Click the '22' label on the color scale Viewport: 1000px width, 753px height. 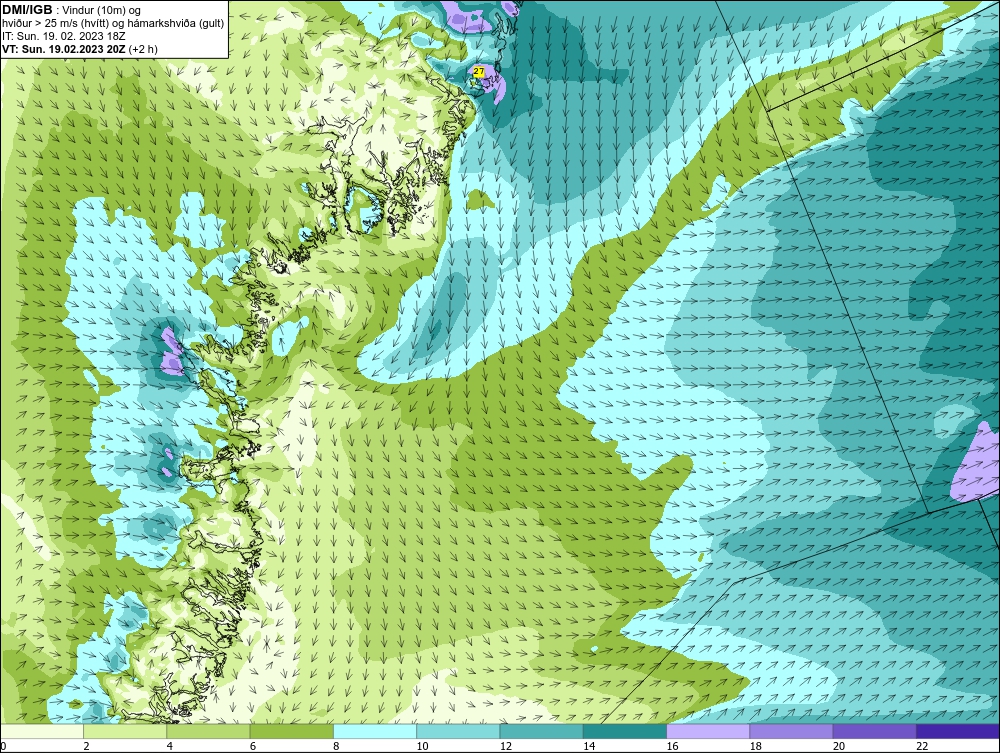coord(922,746)
